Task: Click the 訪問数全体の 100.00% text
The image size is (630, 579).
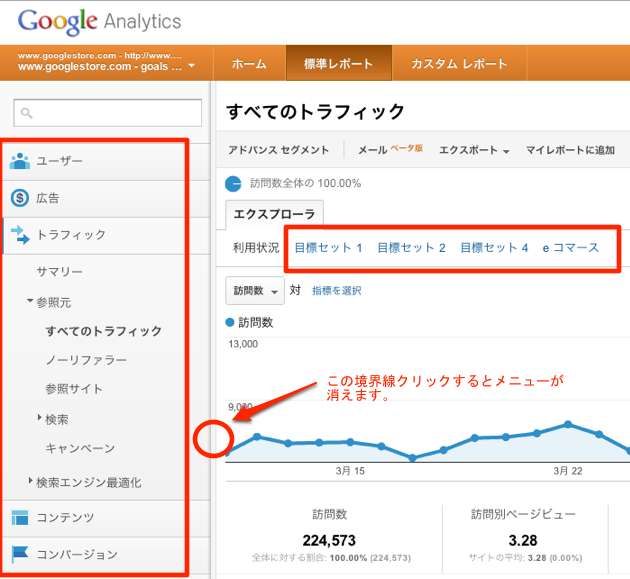Action: pyautogui.click(x=305, y=184)
